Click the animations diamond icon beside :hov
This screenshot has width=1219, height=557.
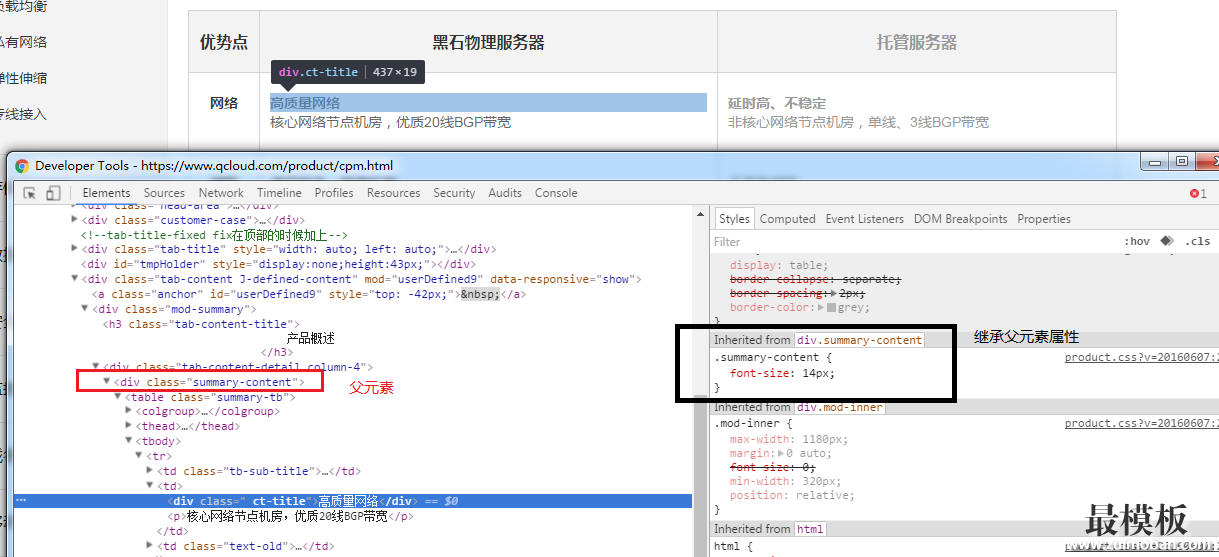pos(1166,241)
